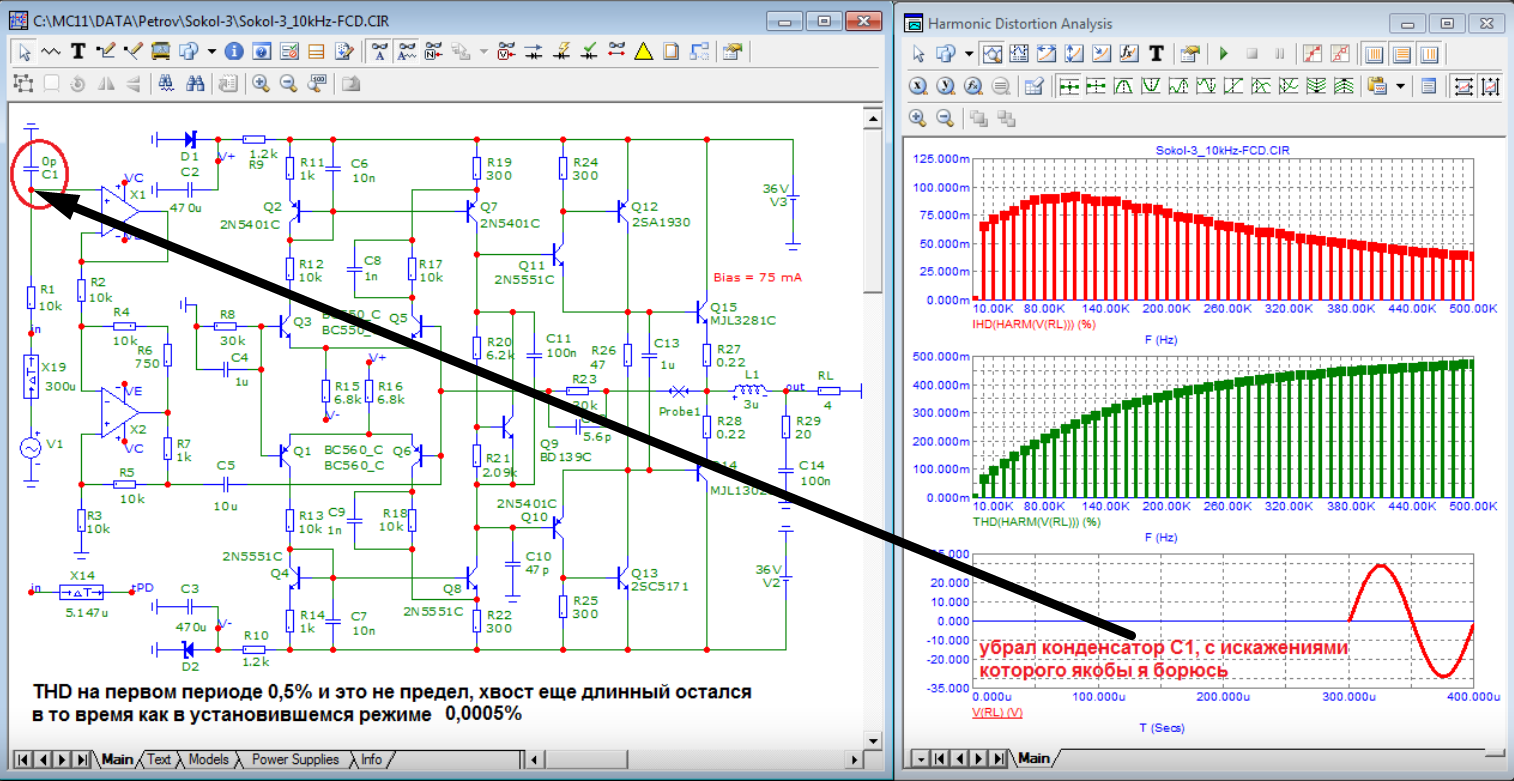Toggle the Pin Connections glasses icon
Screen dimensions: 1514x781
click(x=616, y=51)
